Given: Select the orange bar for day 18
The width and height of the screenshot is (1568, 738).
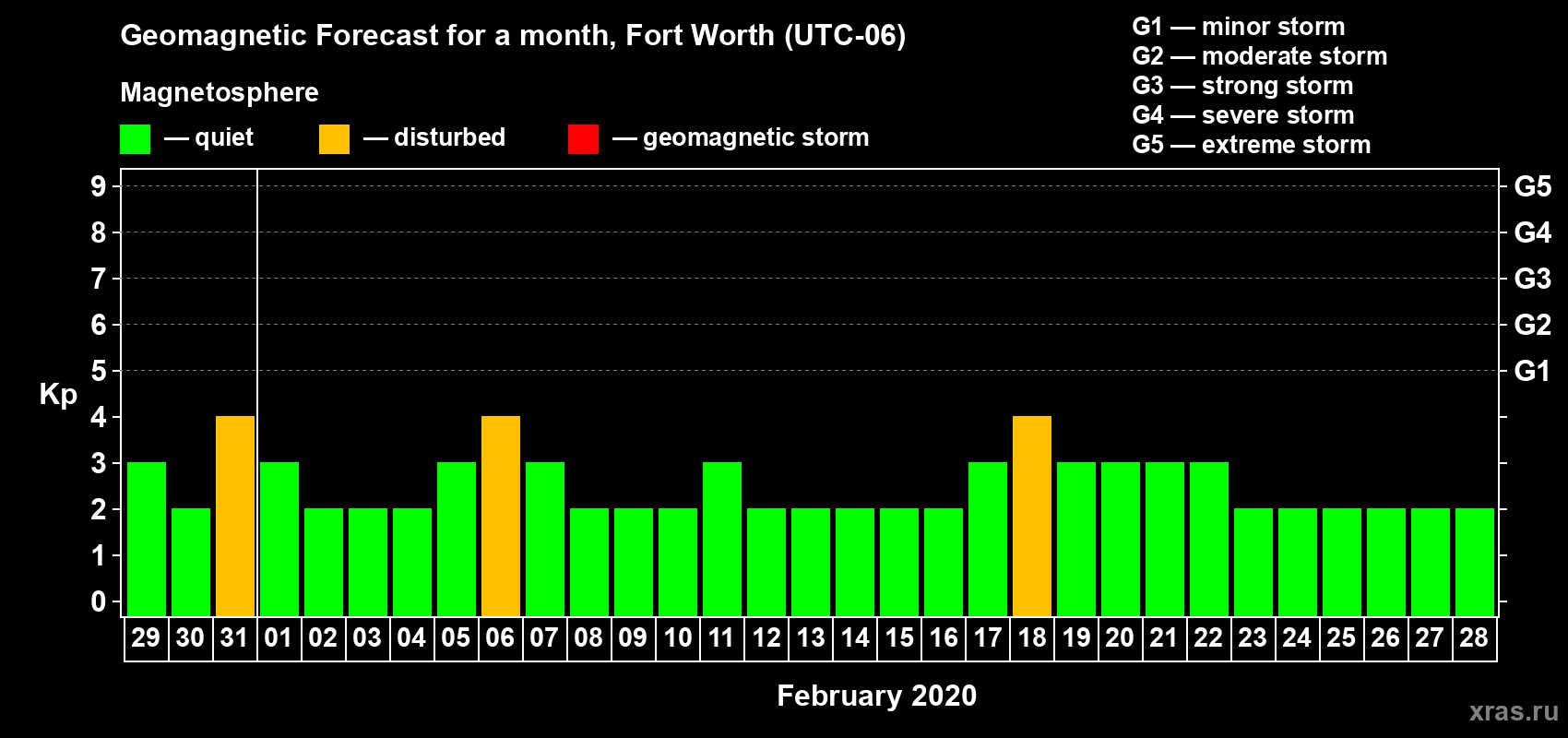Looking at the screenshot, I should tap(1032, 516).
